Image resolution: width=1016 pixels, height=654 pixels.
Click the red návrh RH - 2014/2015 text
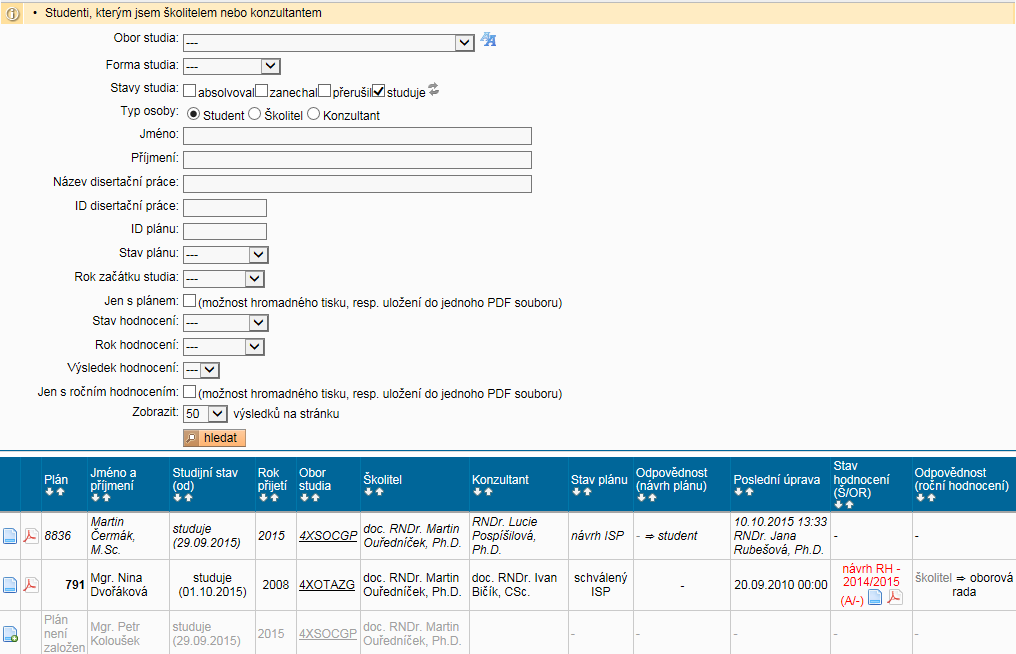[x=871, y=575]
